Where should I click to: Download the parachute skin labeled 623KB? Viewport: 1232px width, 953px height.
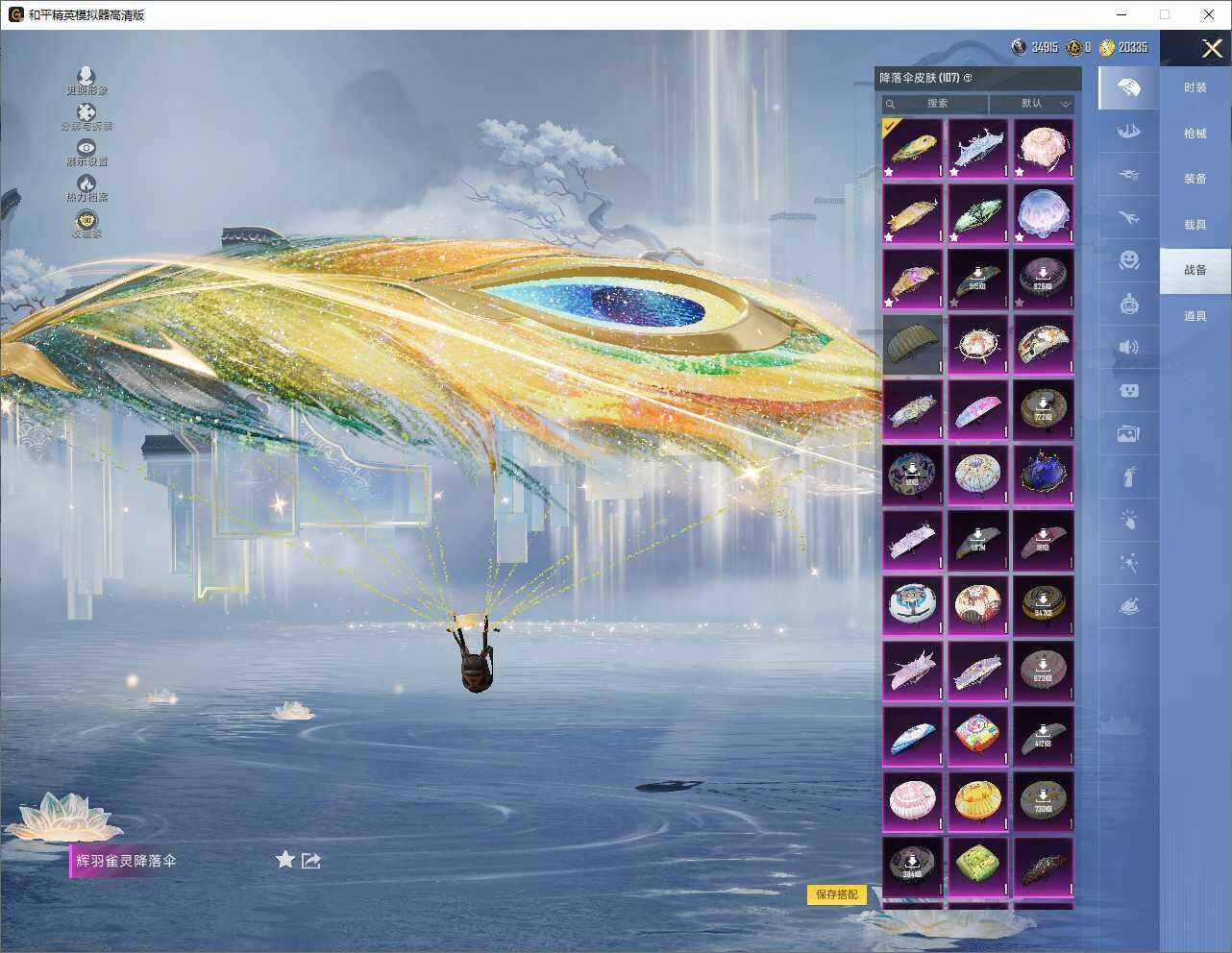point(1044,672)
